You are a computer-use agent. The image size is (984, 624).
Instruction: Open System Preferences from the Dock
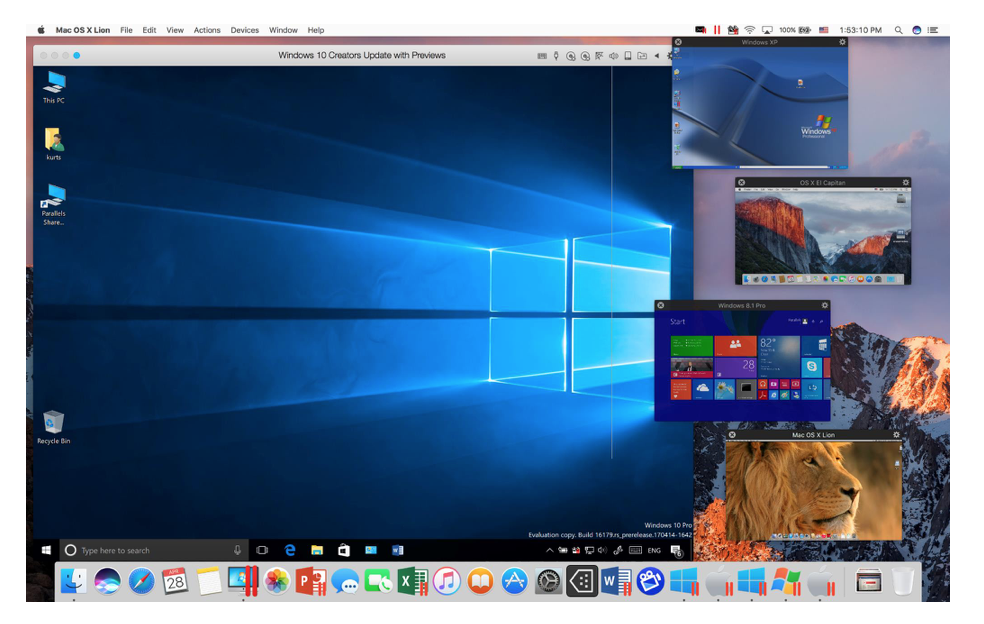point(548,581)
